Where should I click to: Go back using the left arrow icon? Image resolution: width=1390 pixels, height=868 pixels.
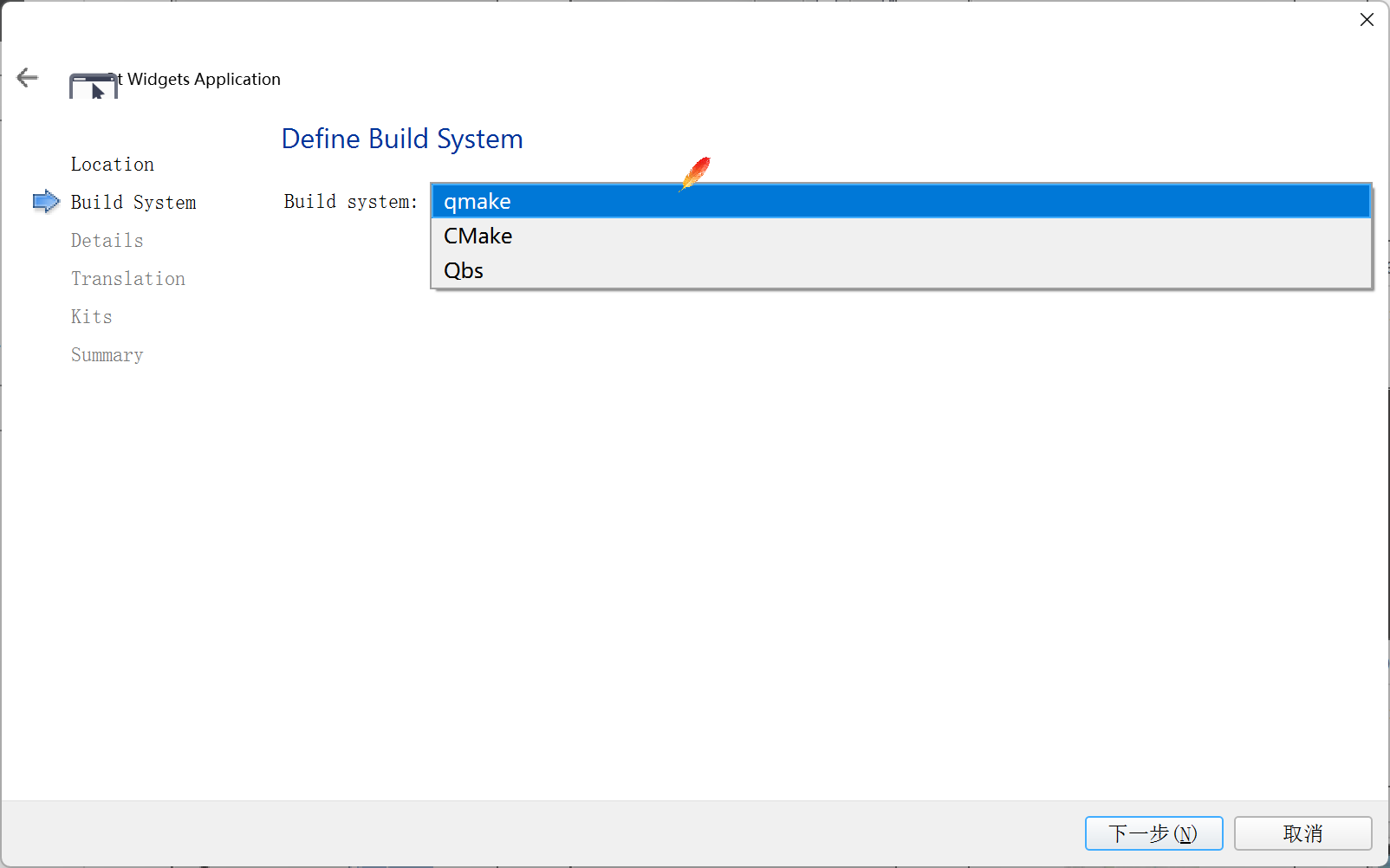click(28, 78)
